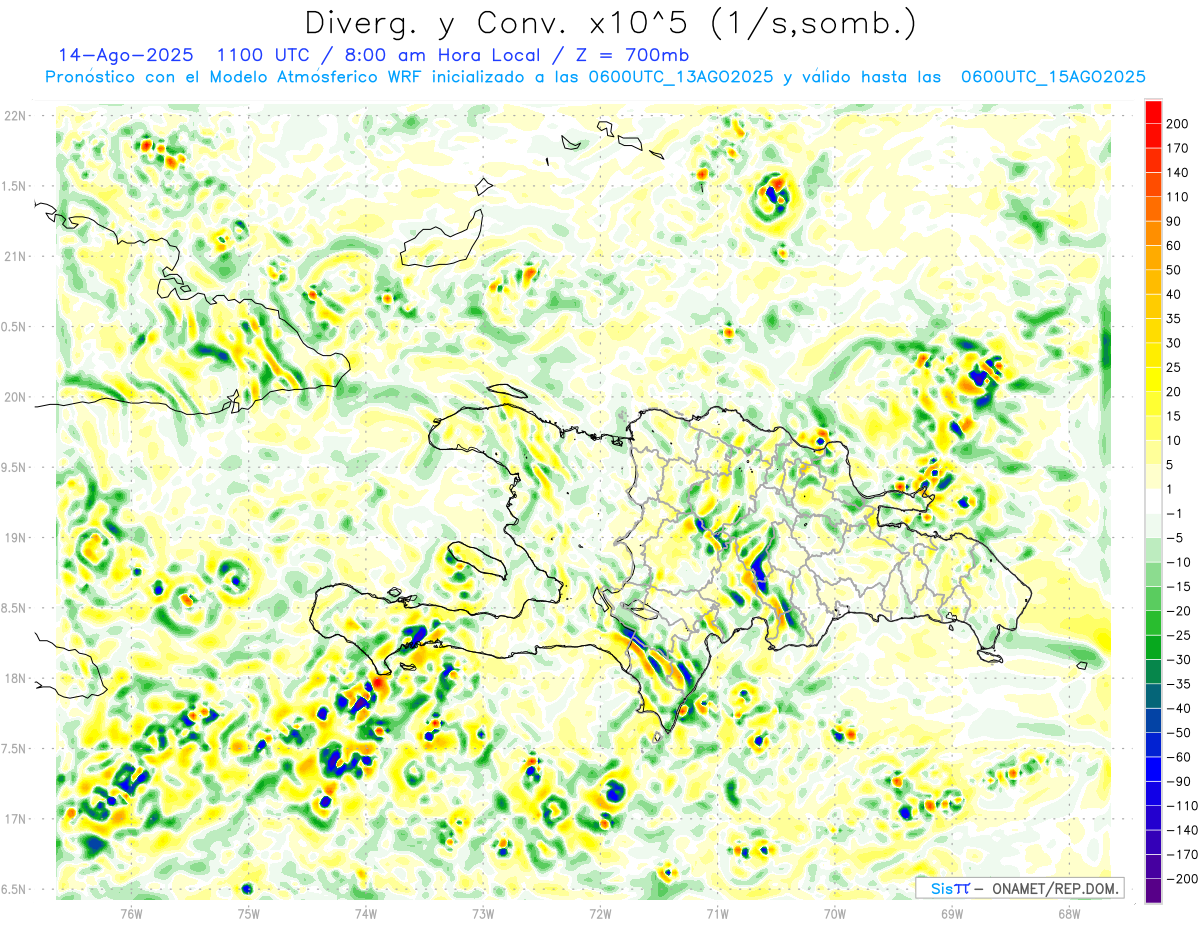Screen dimensions: 1200x927
Task: Click the '70W' longitude label
Action: pyautogui.click(x=835, y=914)
